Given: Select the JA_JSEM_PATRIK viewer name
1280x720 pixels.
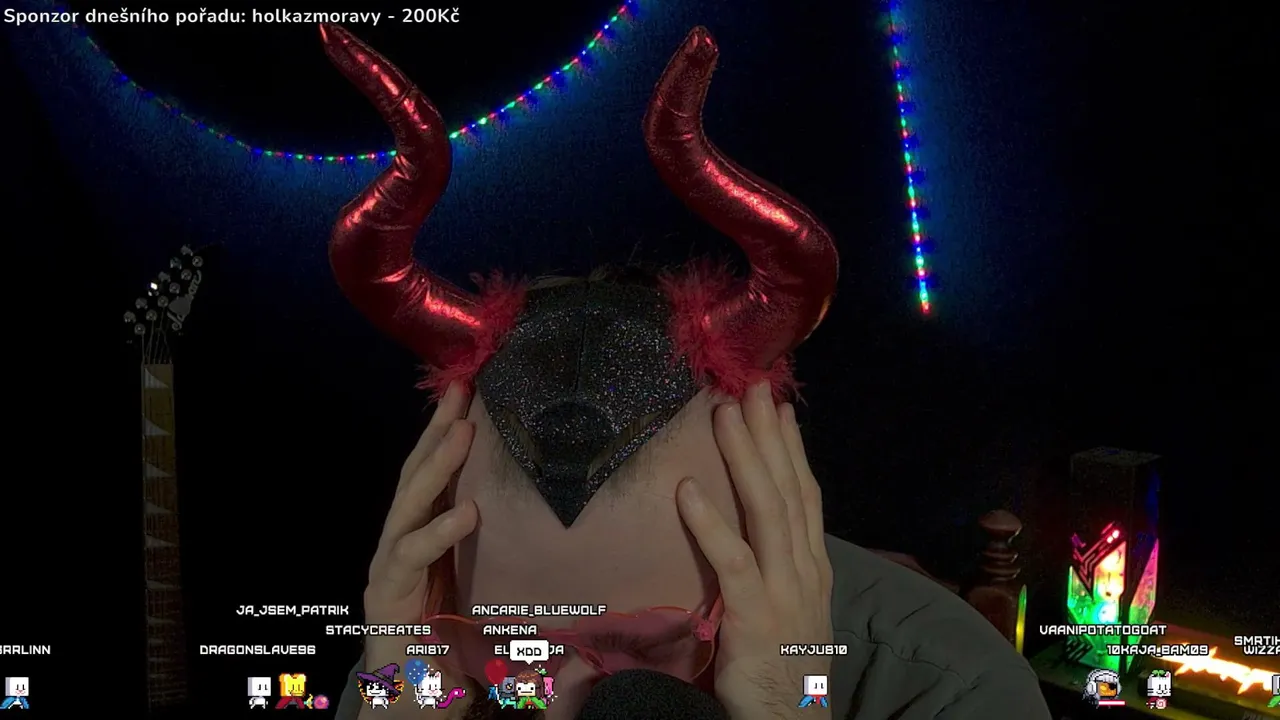Looking at the screenshot, I should pos(292,610).
